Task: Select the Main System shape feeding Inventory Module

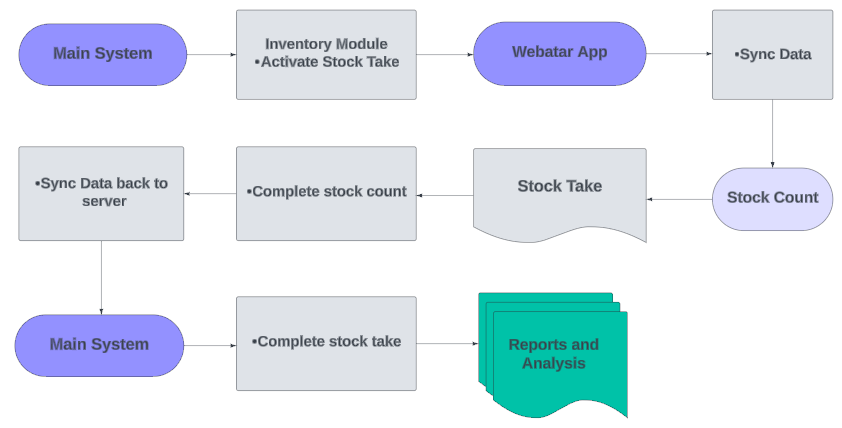Action: point(102,54)
